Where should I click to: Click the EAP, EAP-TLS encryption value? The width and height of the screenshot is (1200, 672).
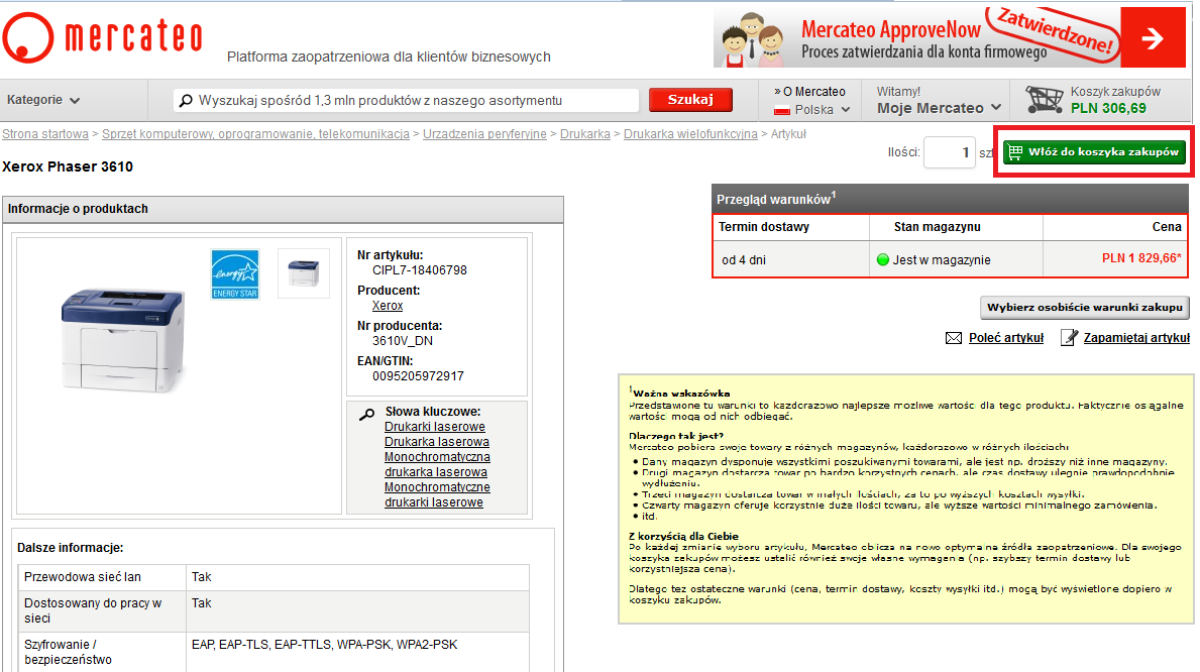pyautogui.click(x=324, y=644)
